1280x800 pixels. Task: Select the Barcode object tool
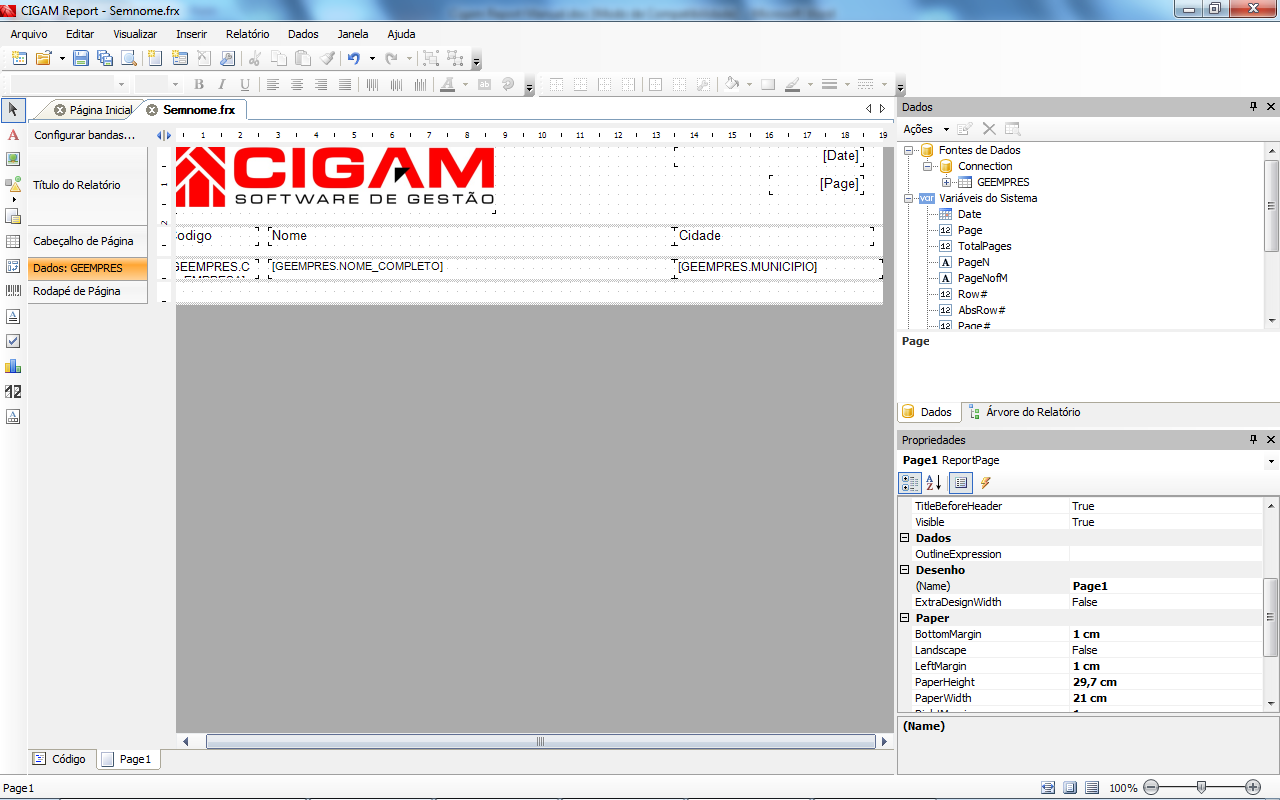[13, 290]
